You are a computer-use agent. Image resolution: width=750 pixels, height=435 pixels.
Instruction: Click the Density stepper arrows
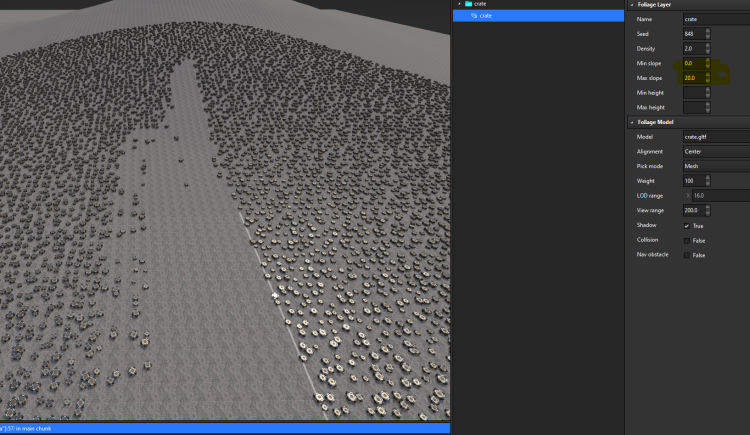click(x=708, y=48)
